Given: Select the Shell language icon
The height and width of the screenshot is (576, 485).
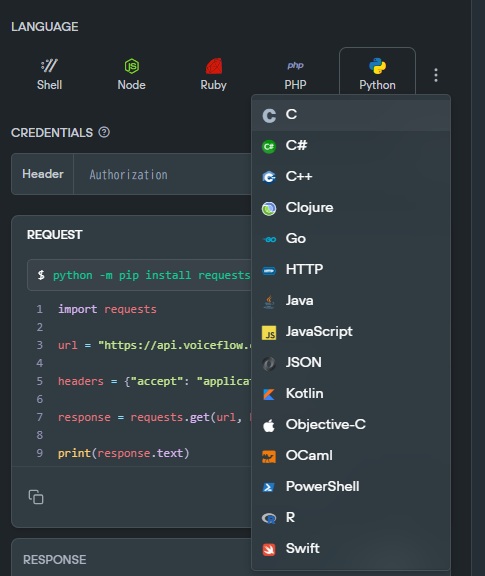Looking at the screenshot, I should click(x=49, y=66).
